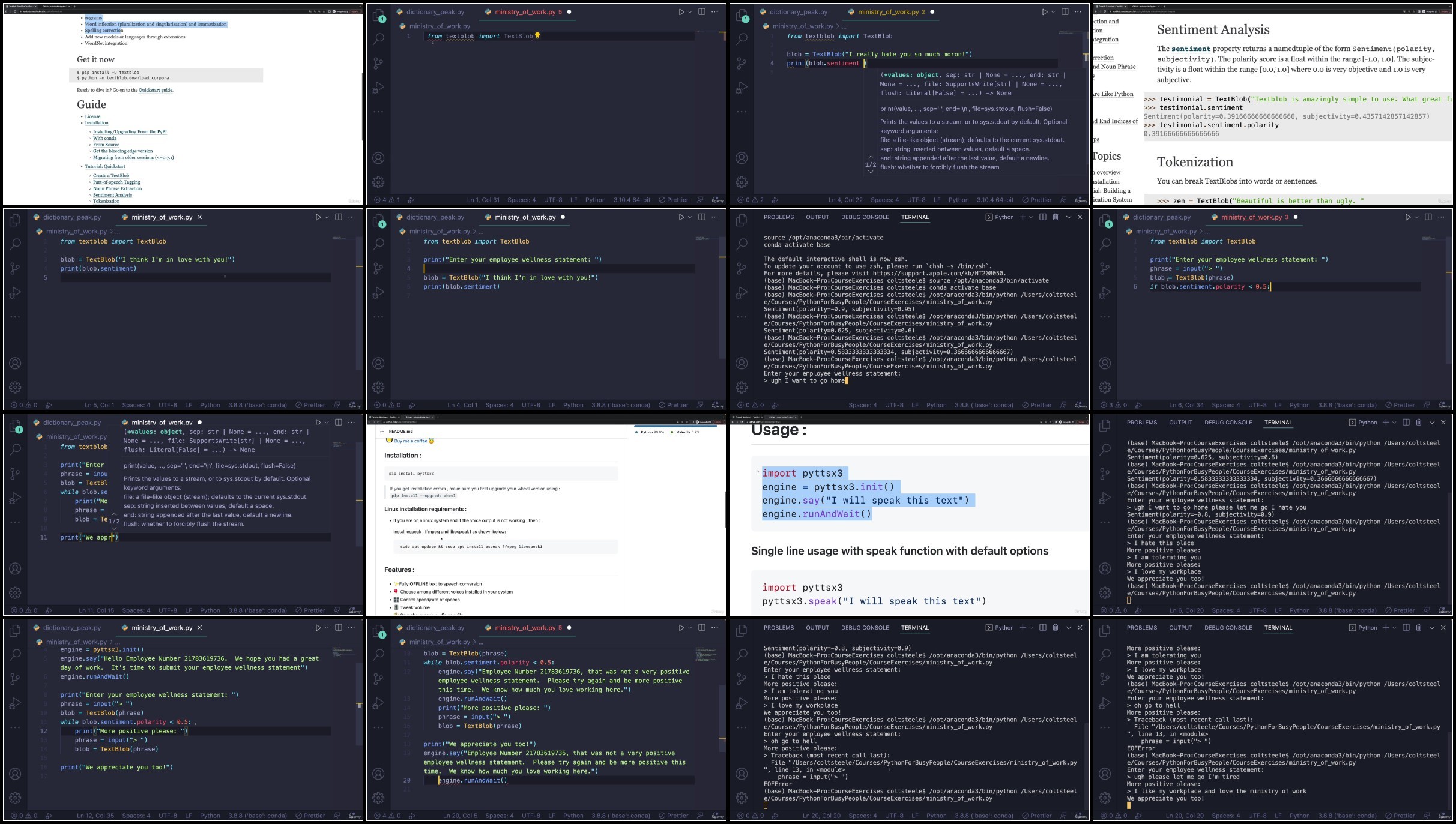
Task: Click 'Spaces: 4' in 'Ln 20, Col 5' status bar
Action: tap(499, 816)
